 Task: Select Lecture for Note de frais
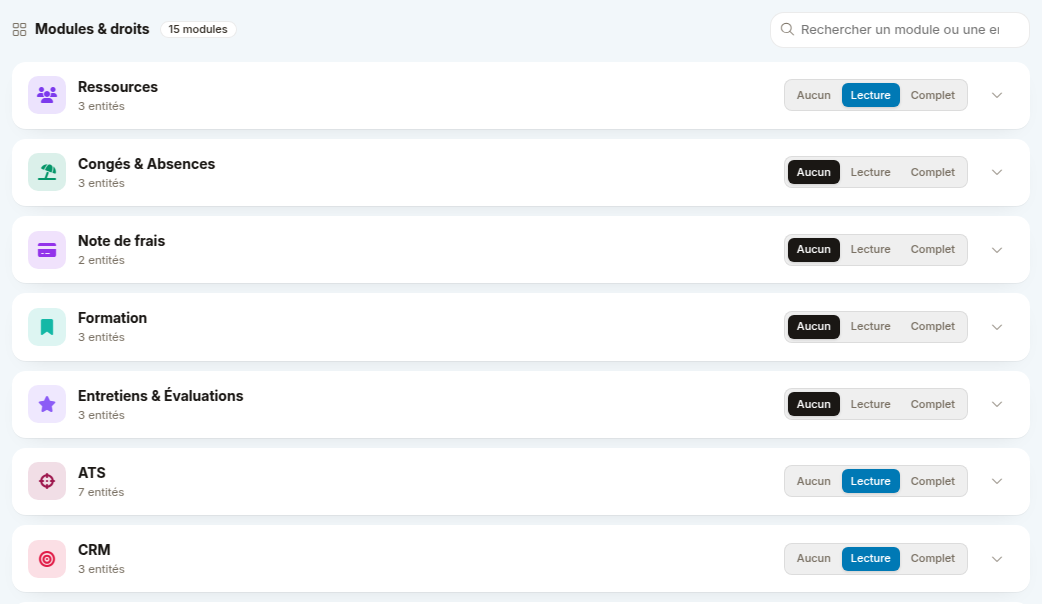[x=870, y=249]
